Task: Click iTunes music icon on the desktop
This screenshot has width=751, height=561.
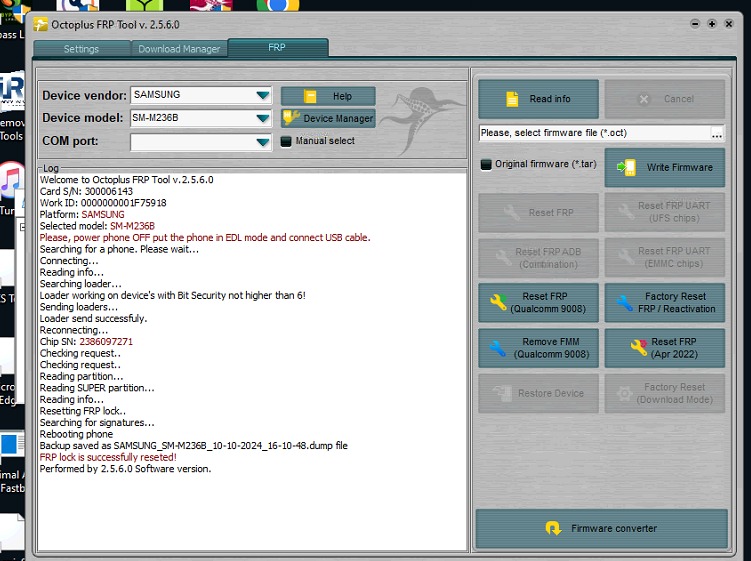Action: 11,182
